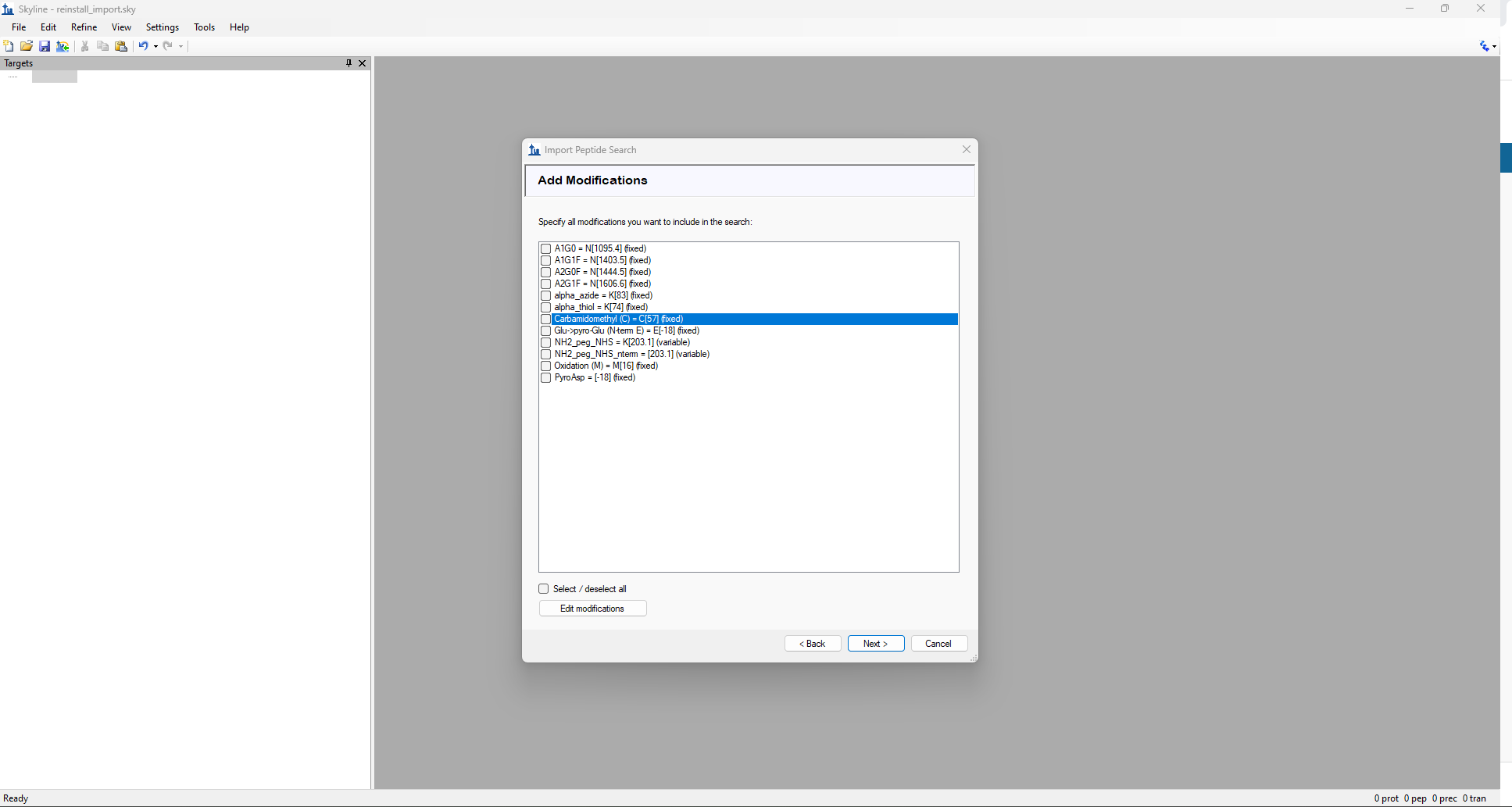Toggle the Select / deselect all checkbox
The height and width of the screenshot is (807, 1512).
pos(544,589)
